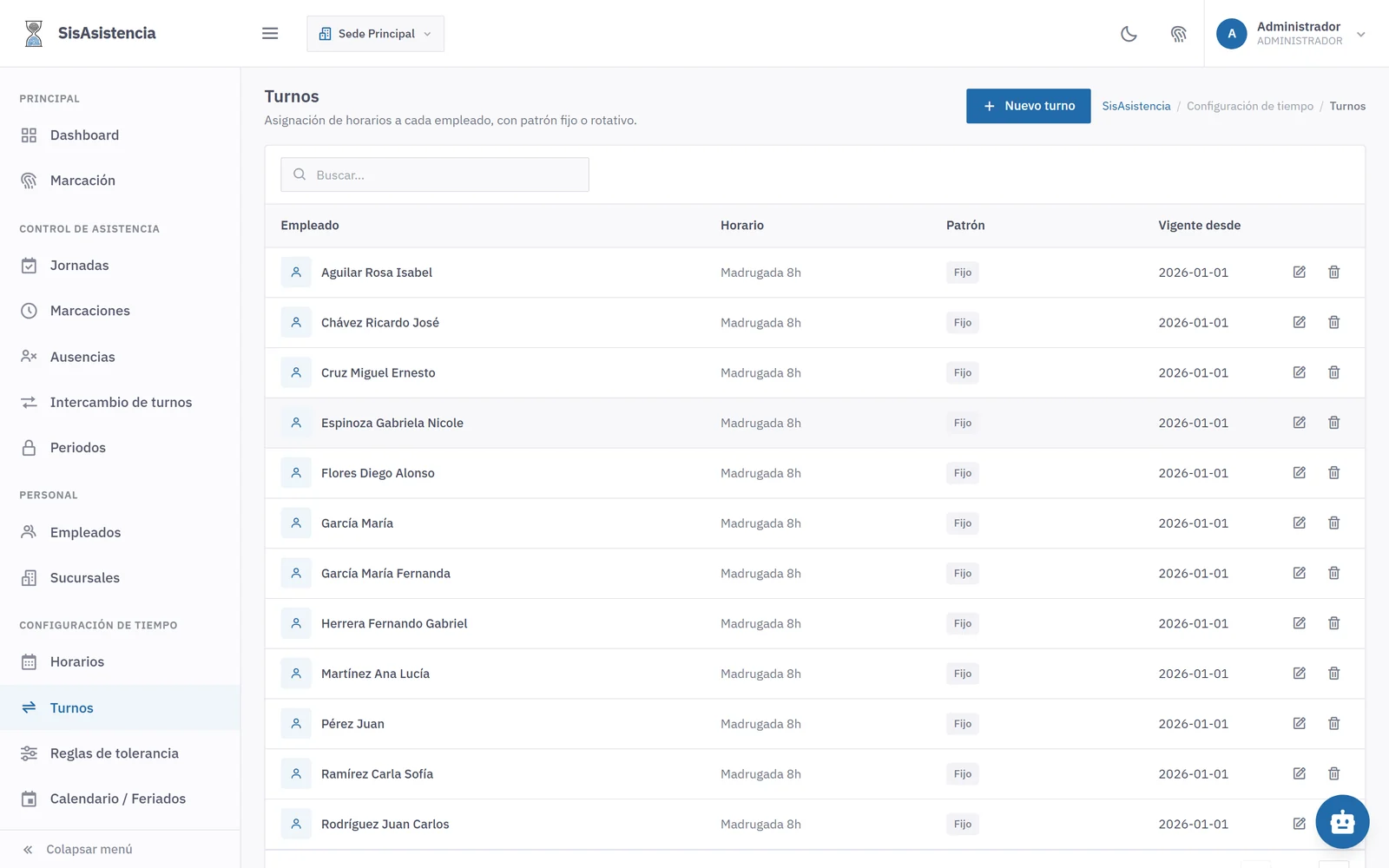This screenshot has width=1389, height=868.
Task: Delete Cruz Miguel Ernesto's shift
Action: point(1333,372)
